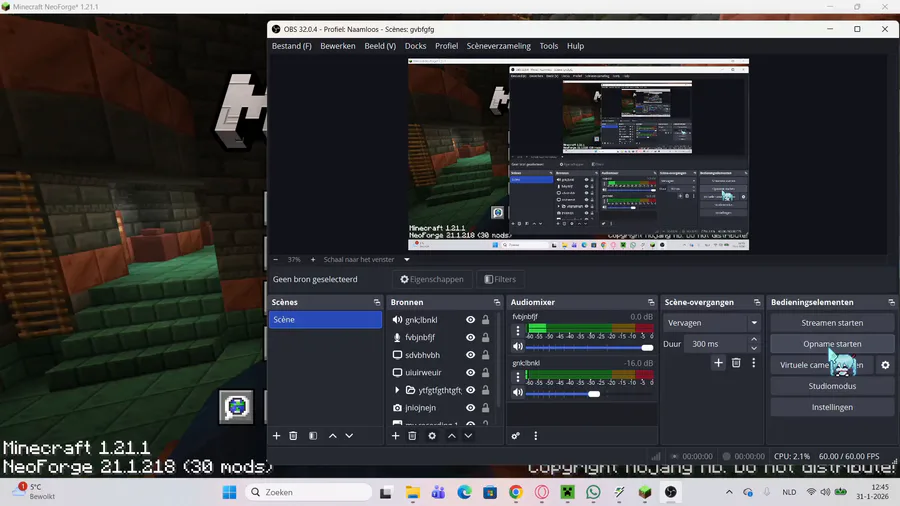Open Eigenschappen for source
The image size is (900, 506).
(x=432, y=279)
